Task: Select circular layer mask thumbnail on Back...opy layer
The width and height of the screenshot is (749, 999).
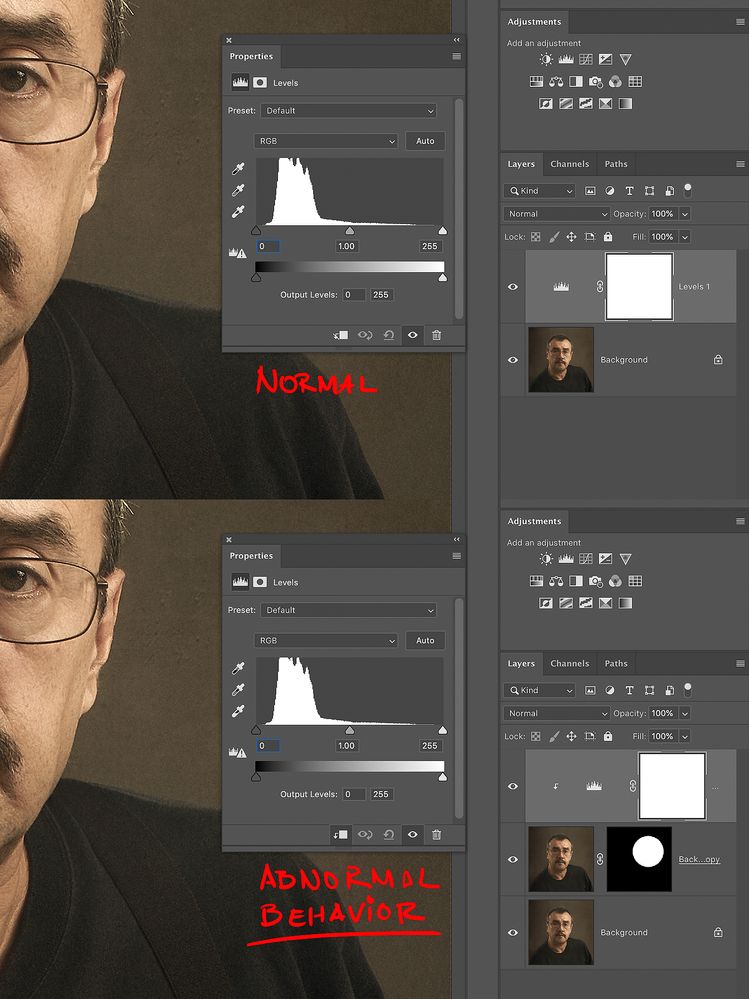Action: tap(639, 859)
